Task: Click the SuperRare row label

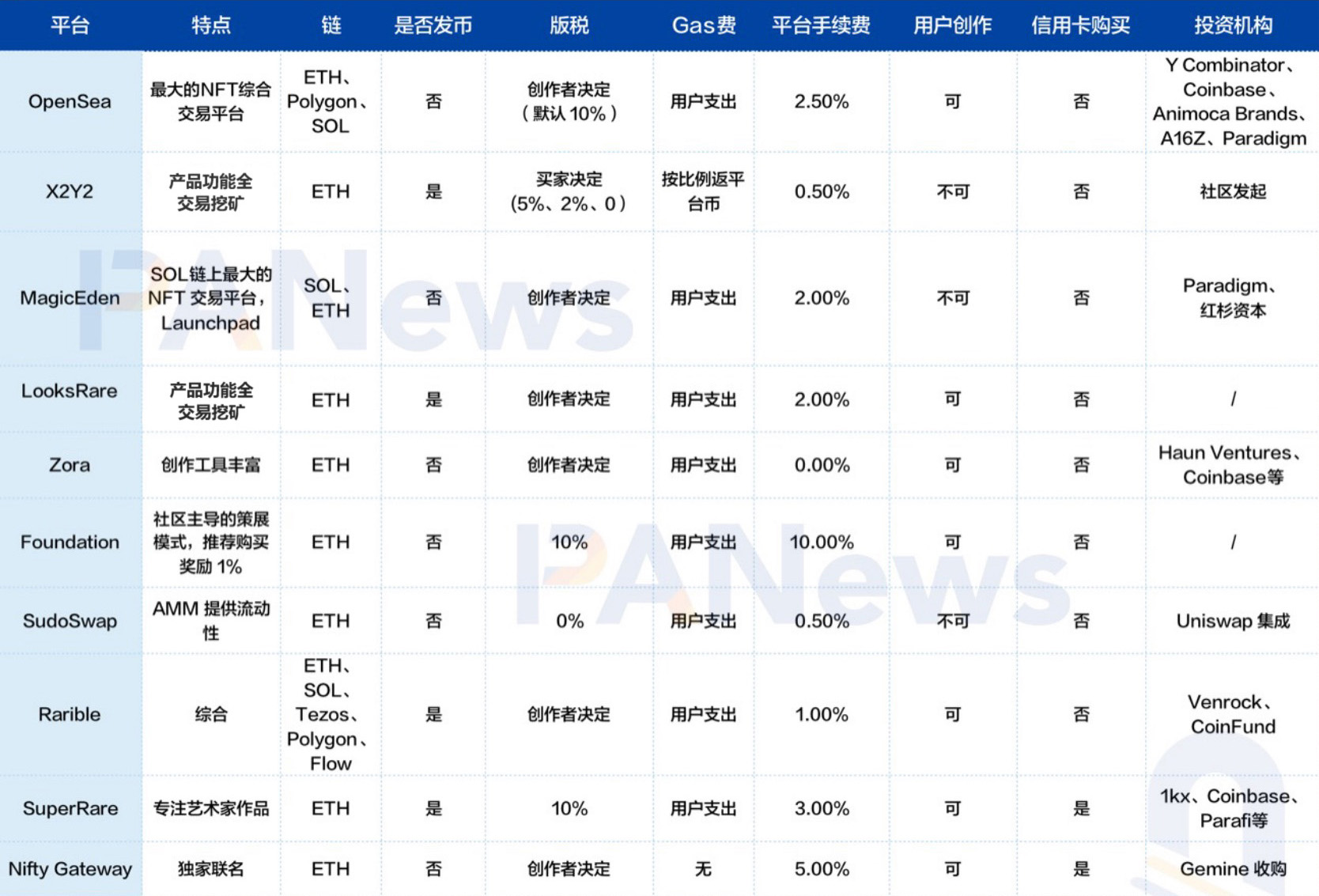Action: (x=71, y=808)
